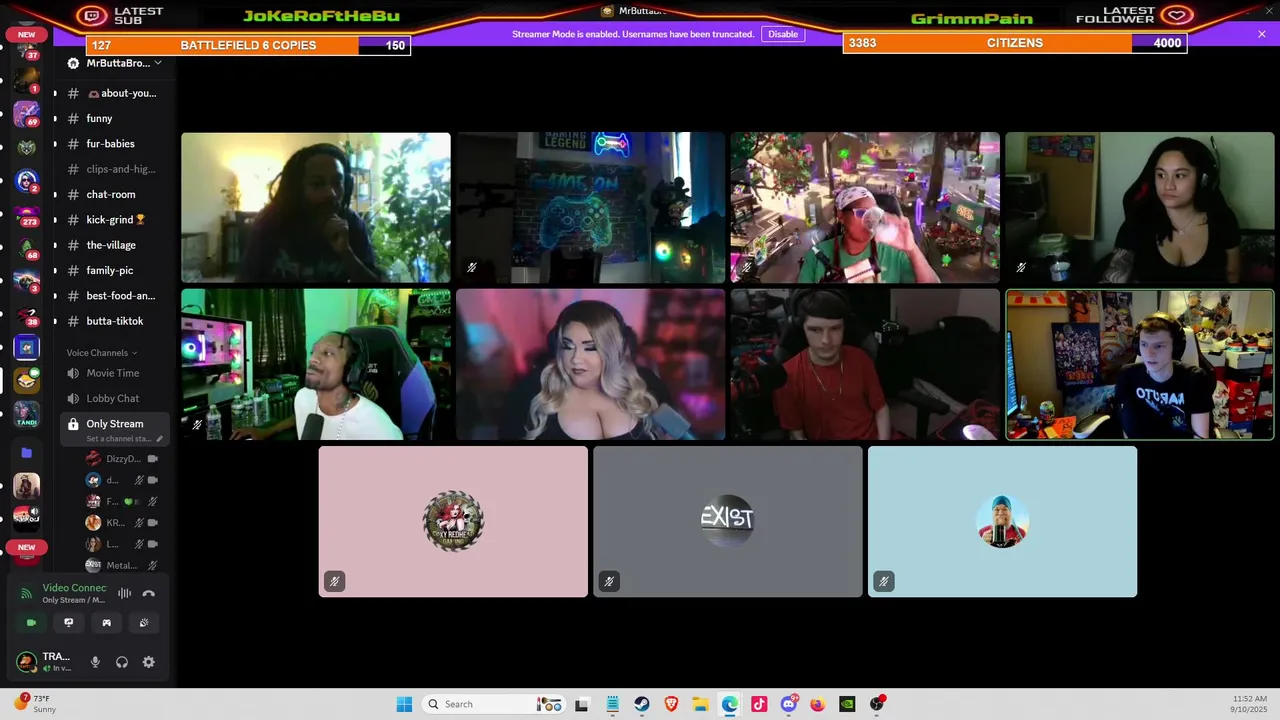Open Discord from taskbar
Viewport: 1280px width, 720px height.
[789, 704]
